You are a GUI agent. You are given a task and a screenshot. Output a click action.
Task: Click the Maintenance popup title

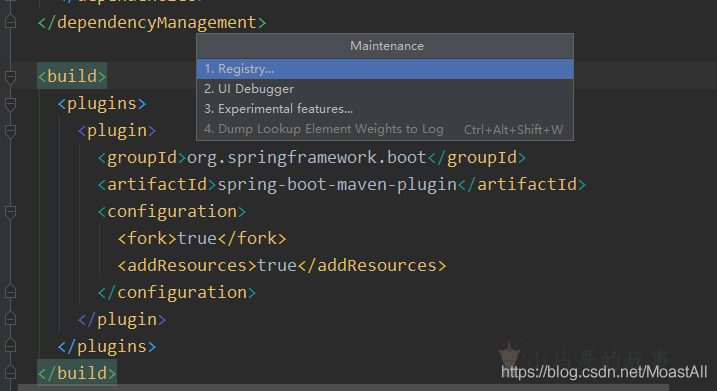(x=387, y=46)
